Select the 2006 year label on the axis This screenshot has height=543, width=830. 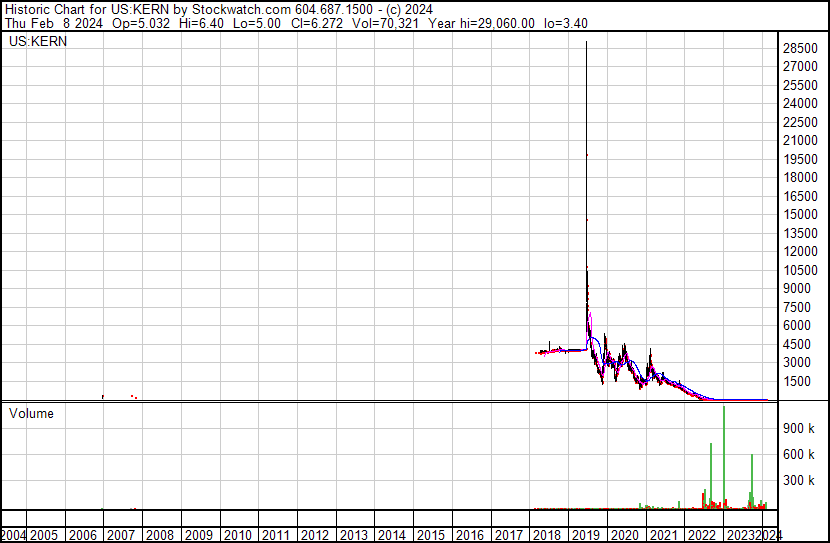[x=83, y=535]
